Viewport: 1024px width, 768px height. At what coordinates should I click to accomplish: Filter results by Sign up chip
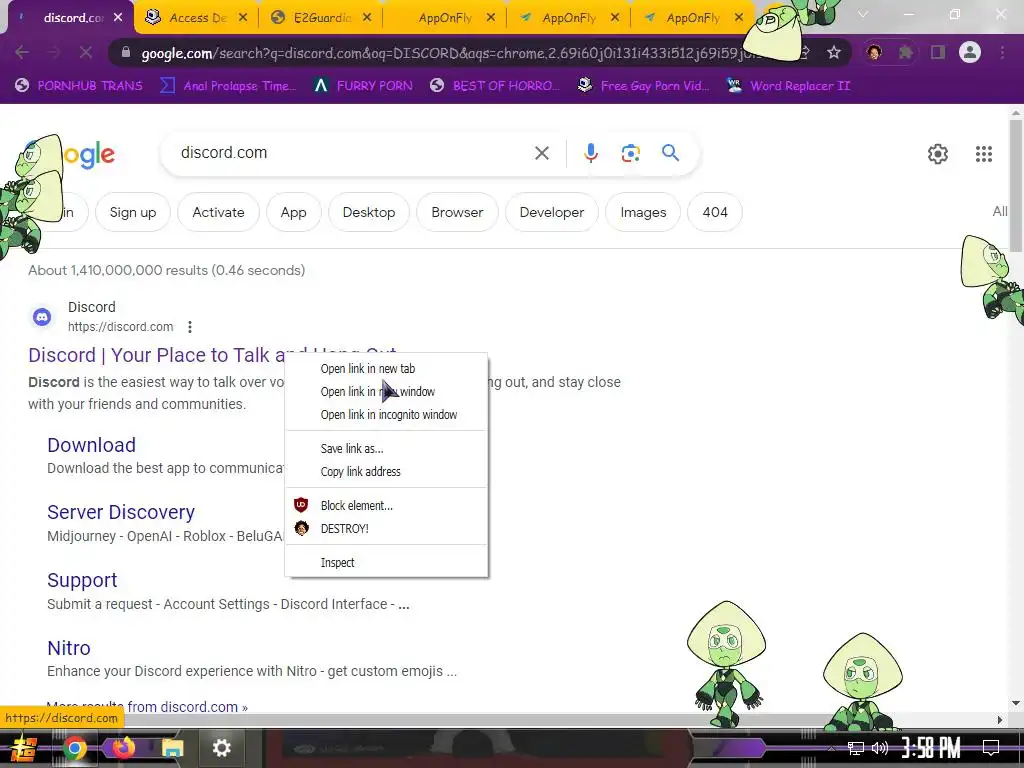pos(133,212)
